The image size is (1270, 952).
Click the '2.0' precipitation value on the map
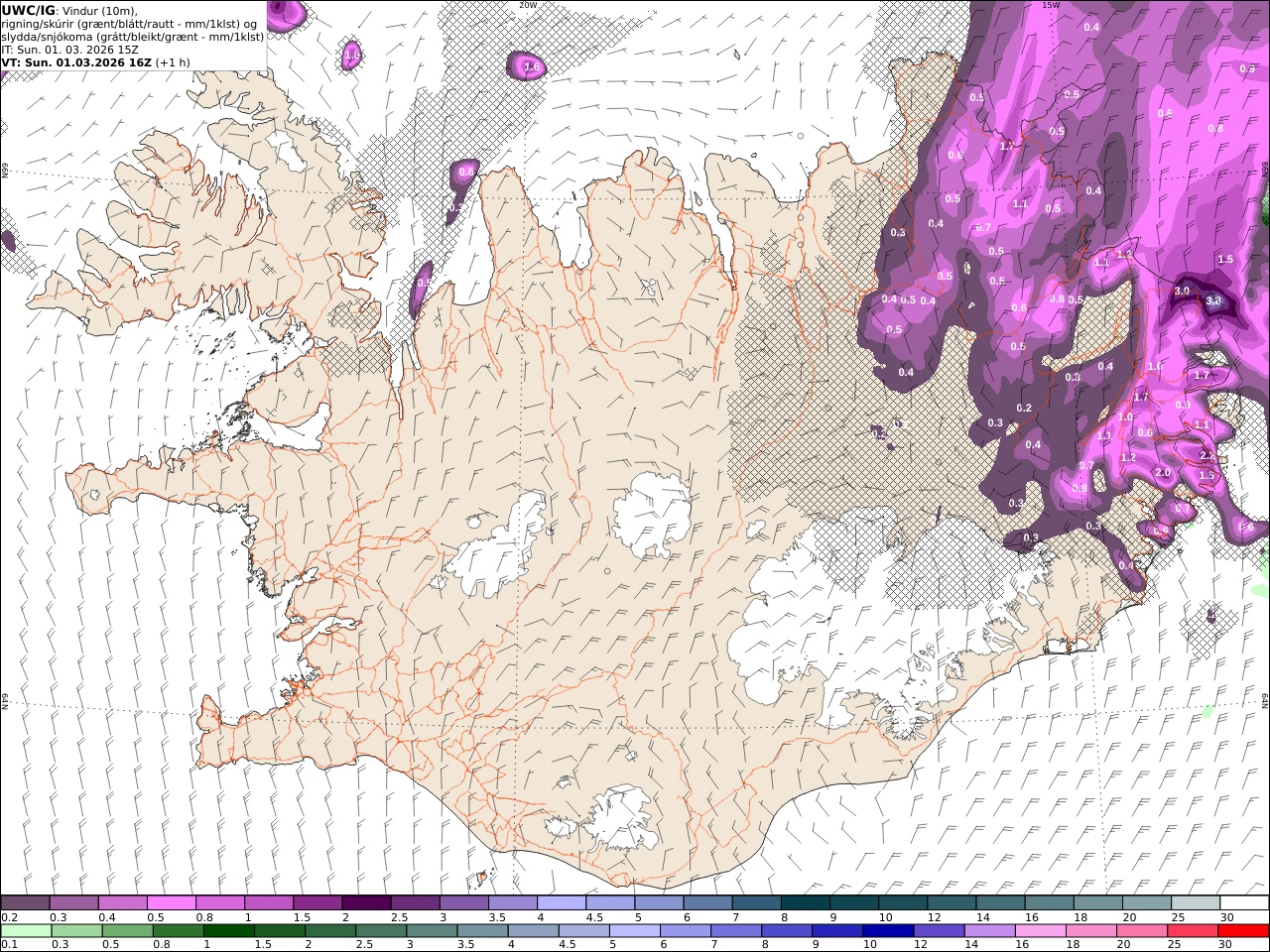coord(1163,473)
